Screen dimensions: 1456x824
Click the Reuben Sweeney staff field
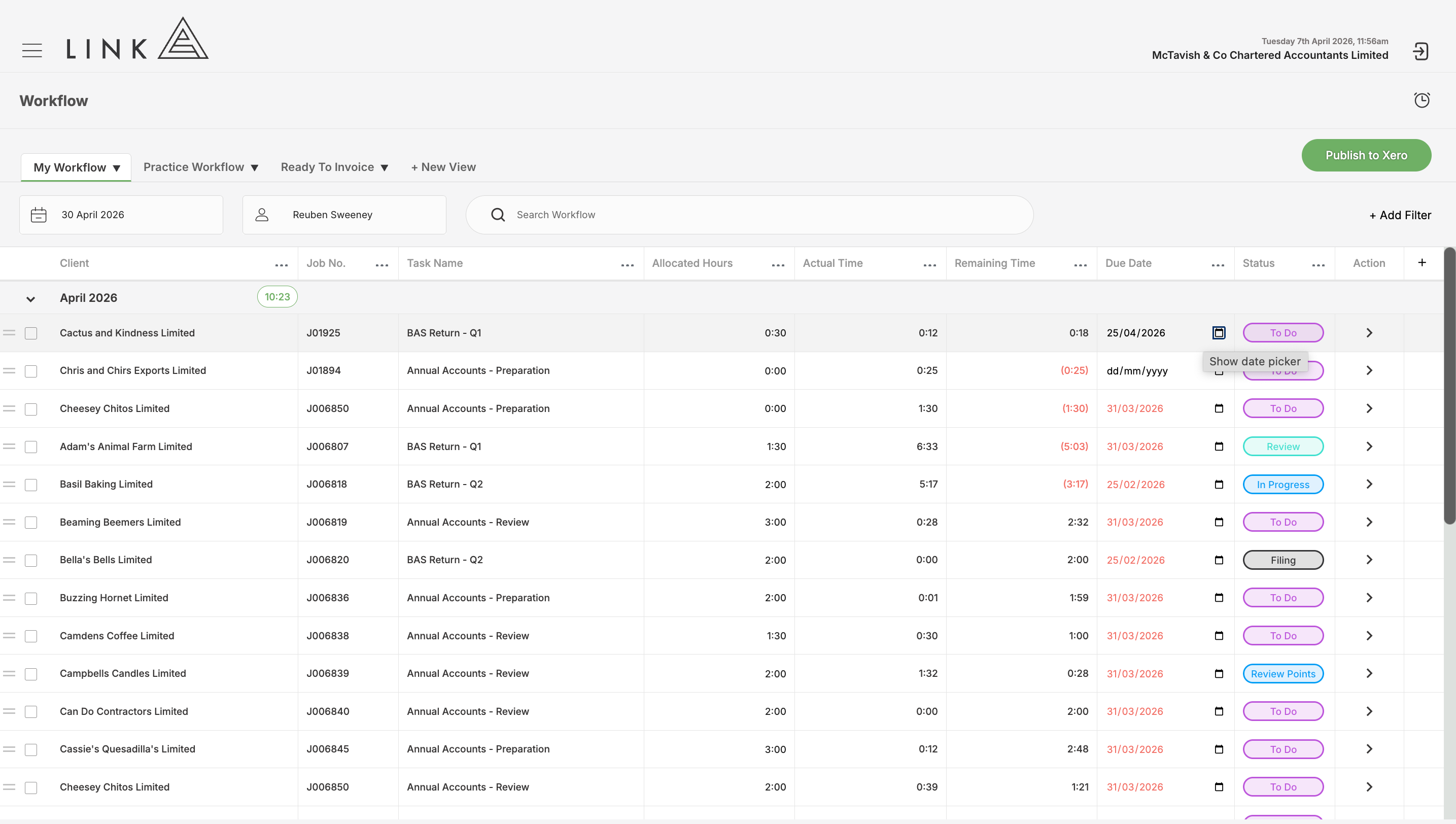(344, 215)
